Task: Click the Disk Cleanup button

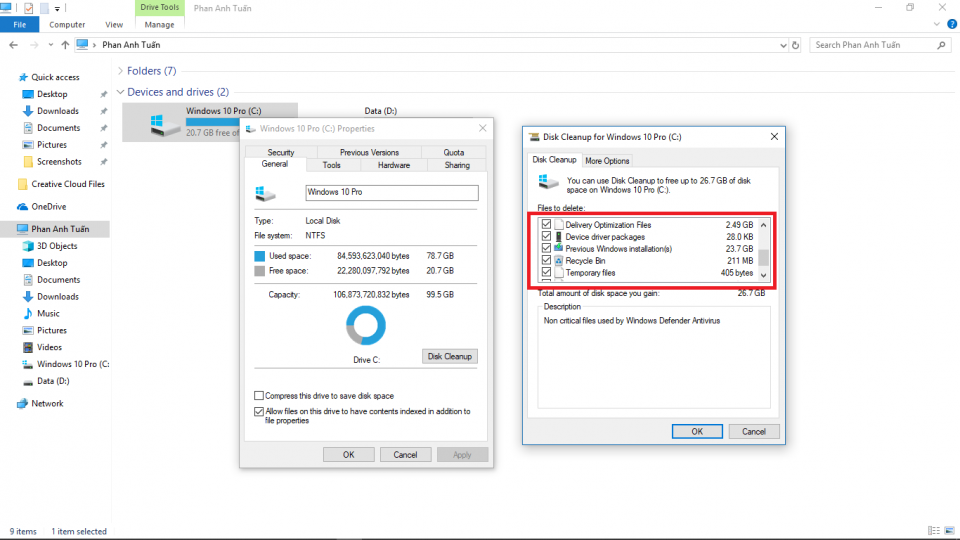Action: coord(449,356)
